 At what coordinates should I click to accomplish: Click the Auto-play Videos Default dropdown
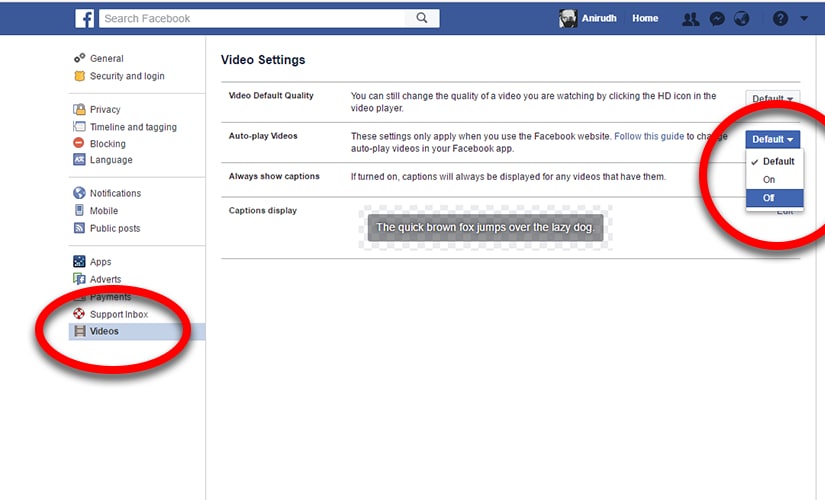772,139
